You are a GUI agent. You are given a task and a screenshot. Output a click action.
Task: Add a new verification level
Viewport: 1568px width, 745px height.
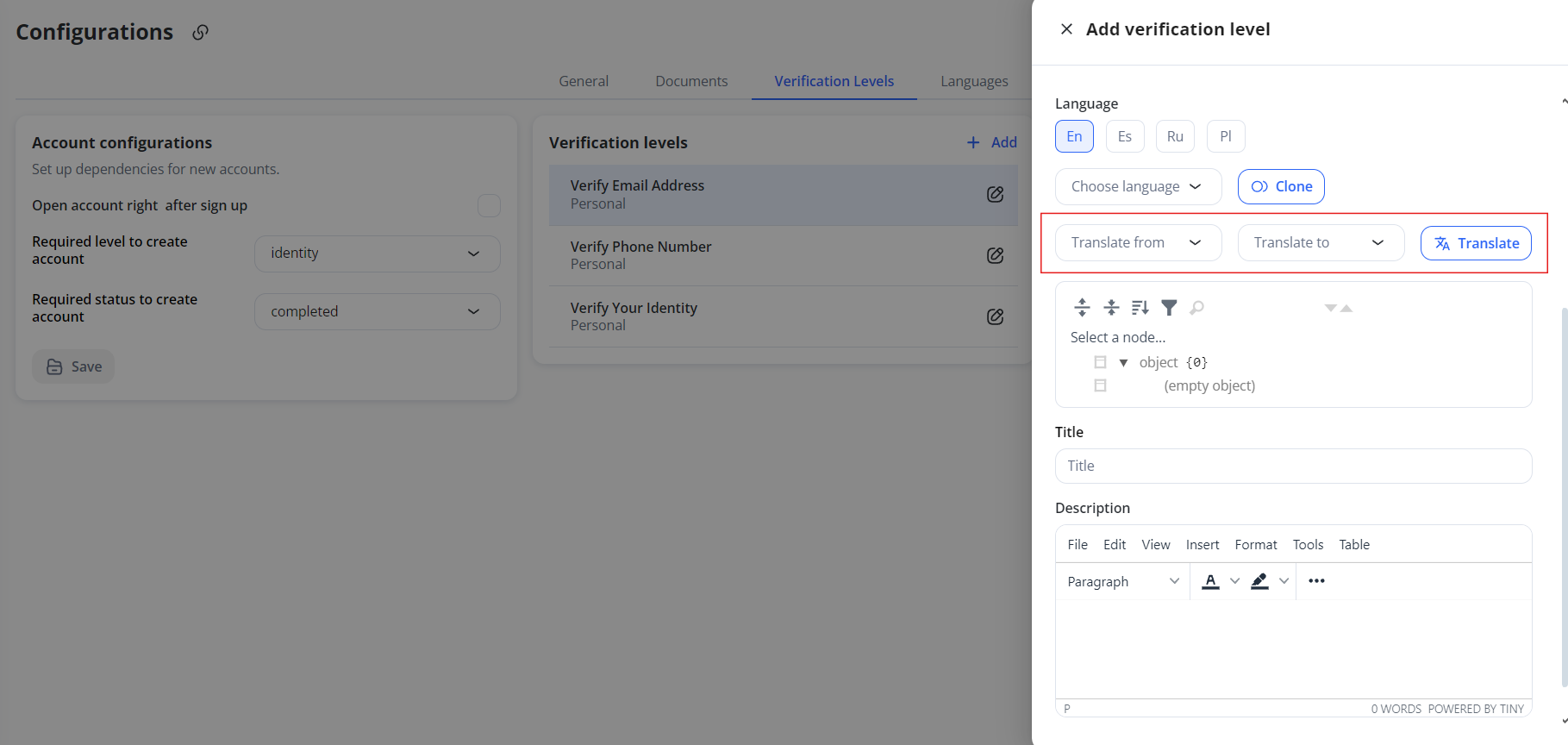pos(991,142)
